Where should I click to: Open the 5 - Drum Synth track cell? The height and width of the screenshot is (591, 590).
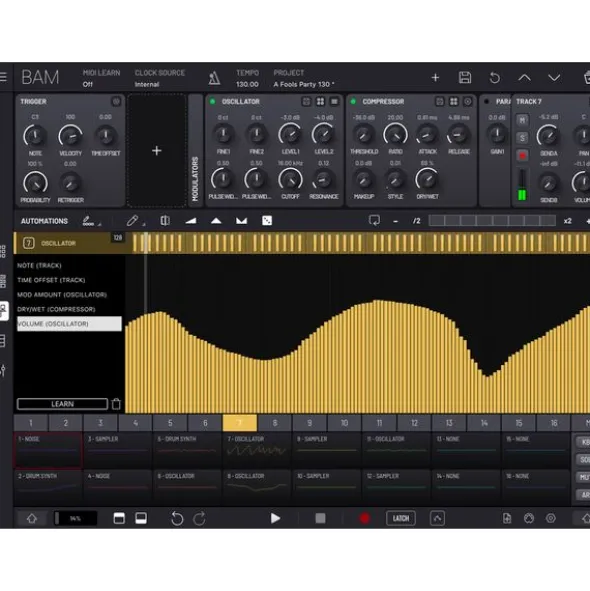187,450
